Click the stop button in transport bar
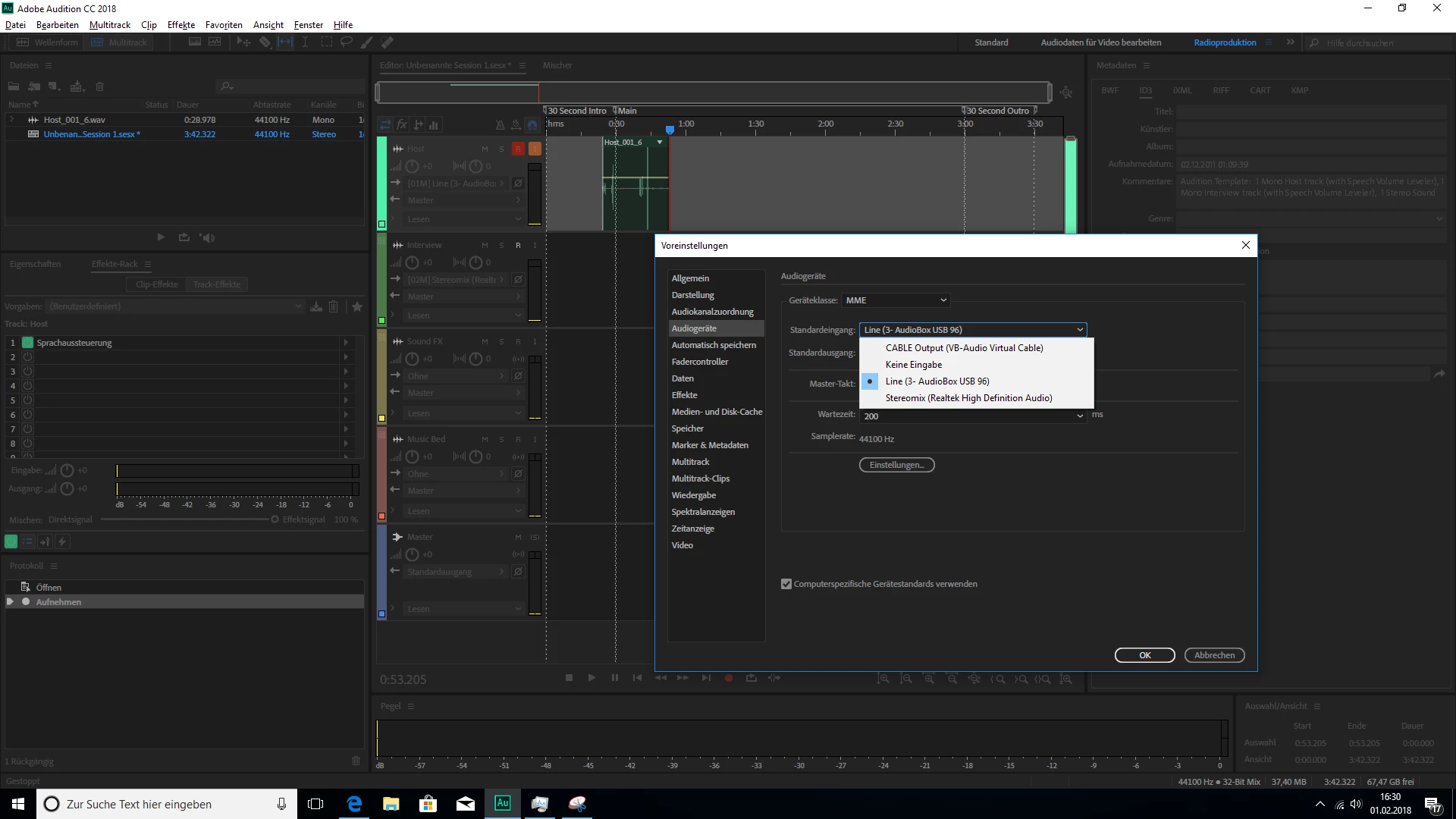 tap(569, 678)
